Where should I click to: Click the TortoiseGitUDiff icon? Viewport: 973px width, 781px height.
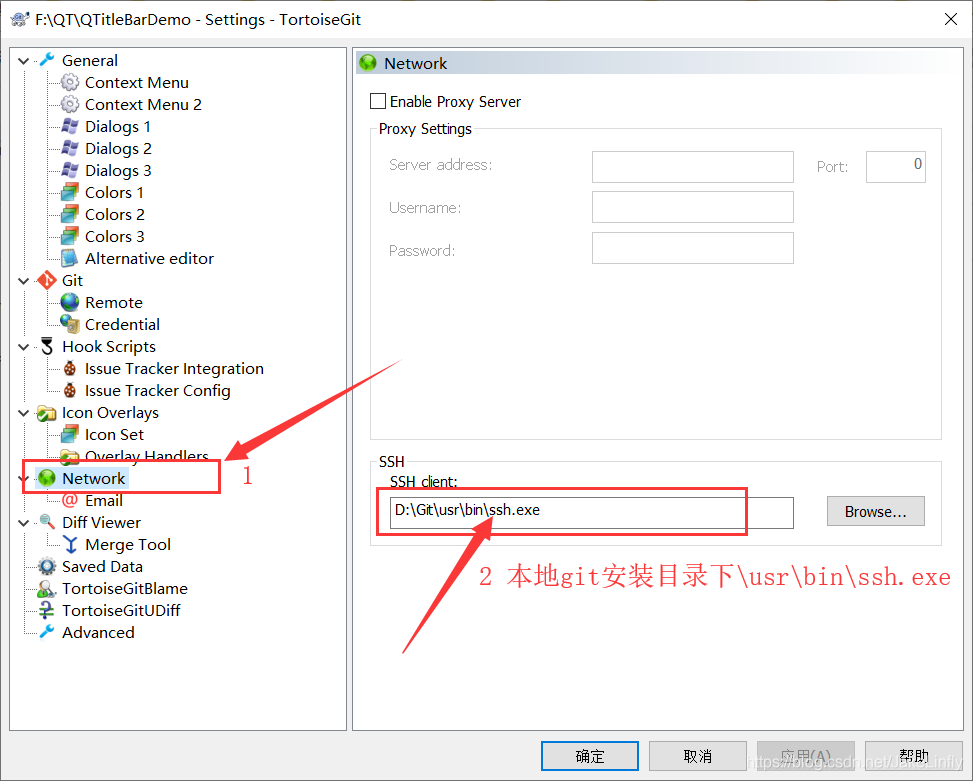(47, 610)
